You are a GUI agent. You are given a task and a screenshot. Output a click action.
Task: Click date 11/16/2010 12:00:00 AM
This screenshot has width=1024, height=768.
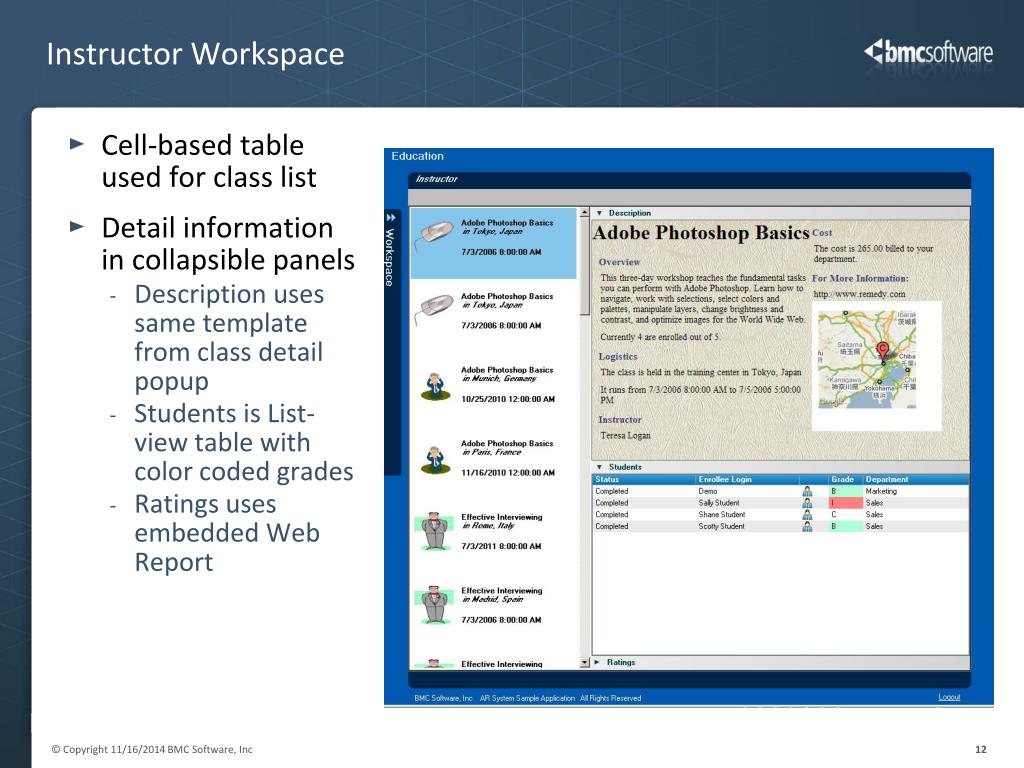point(508,473)
